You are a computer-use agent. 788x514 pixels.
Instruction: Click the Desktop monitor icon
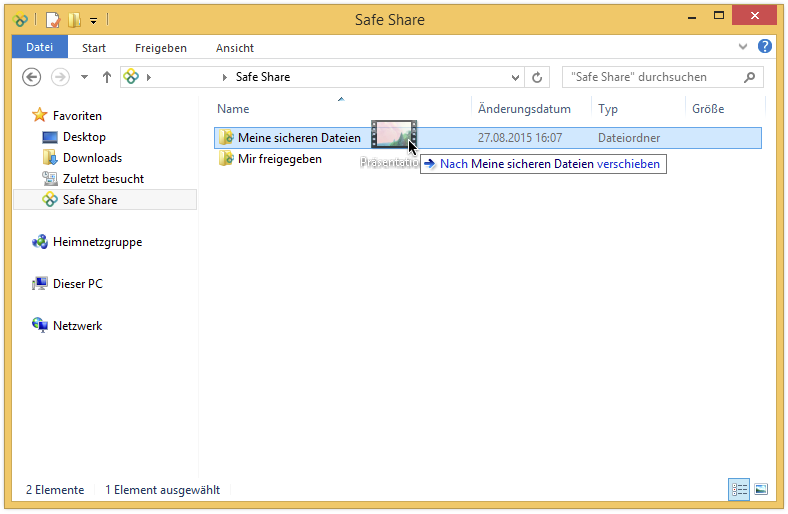50,137
